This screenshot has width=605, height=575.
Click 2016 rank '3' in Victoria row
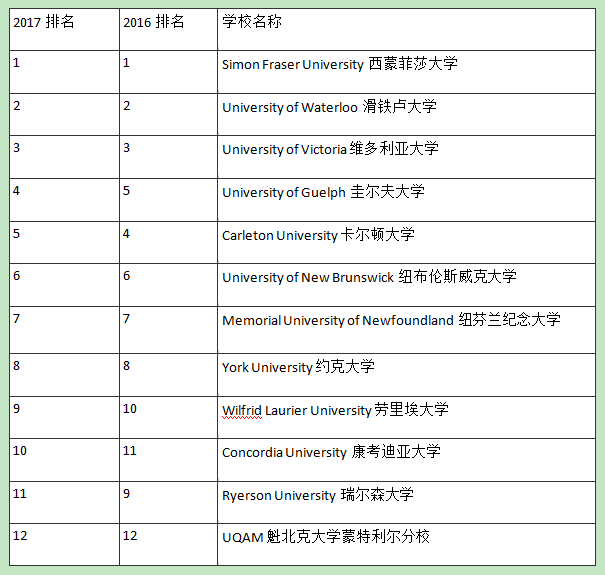(127, 147)
